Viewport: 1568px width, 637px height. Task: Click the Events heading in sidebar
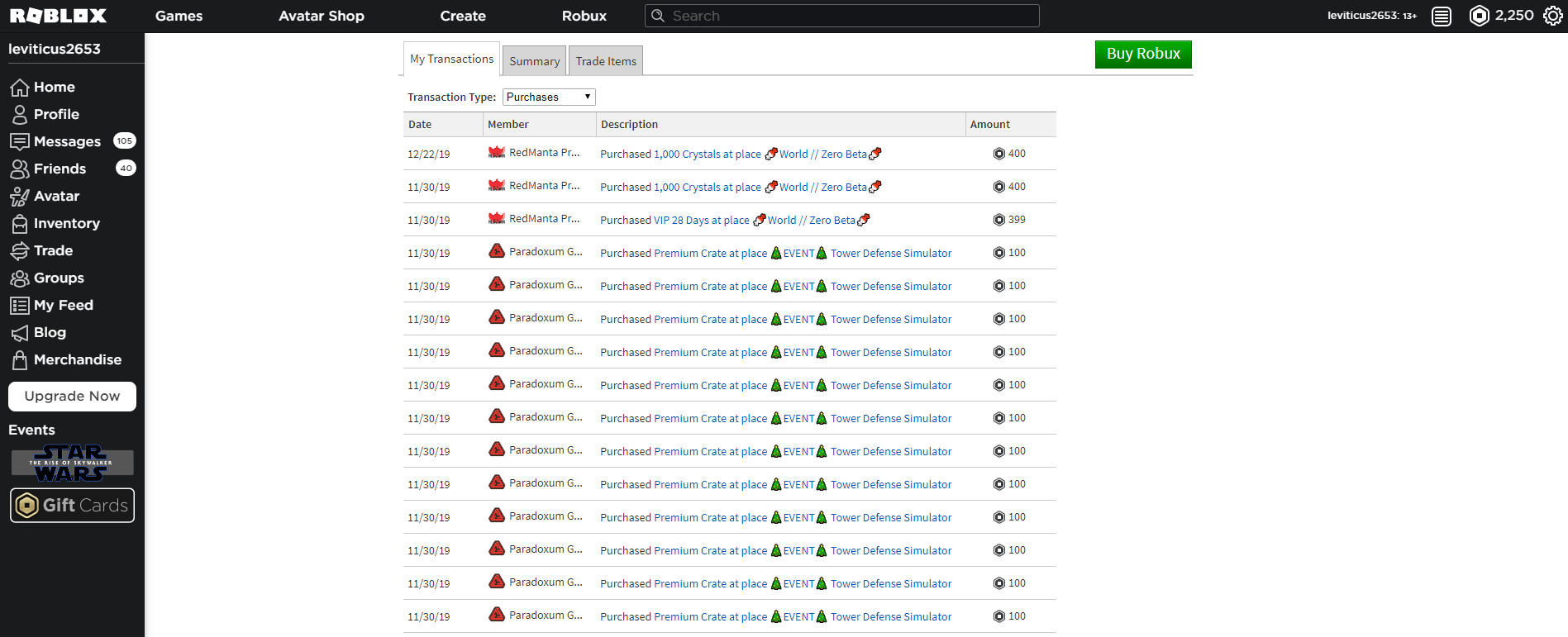pyautogui.click(x=31, y=430)
